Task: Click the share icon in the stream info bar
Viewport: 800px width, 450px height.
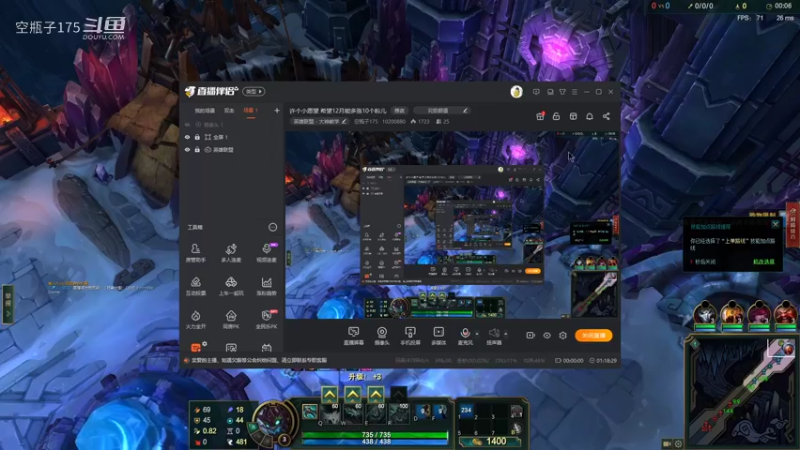Action: [x=606, y=116]
